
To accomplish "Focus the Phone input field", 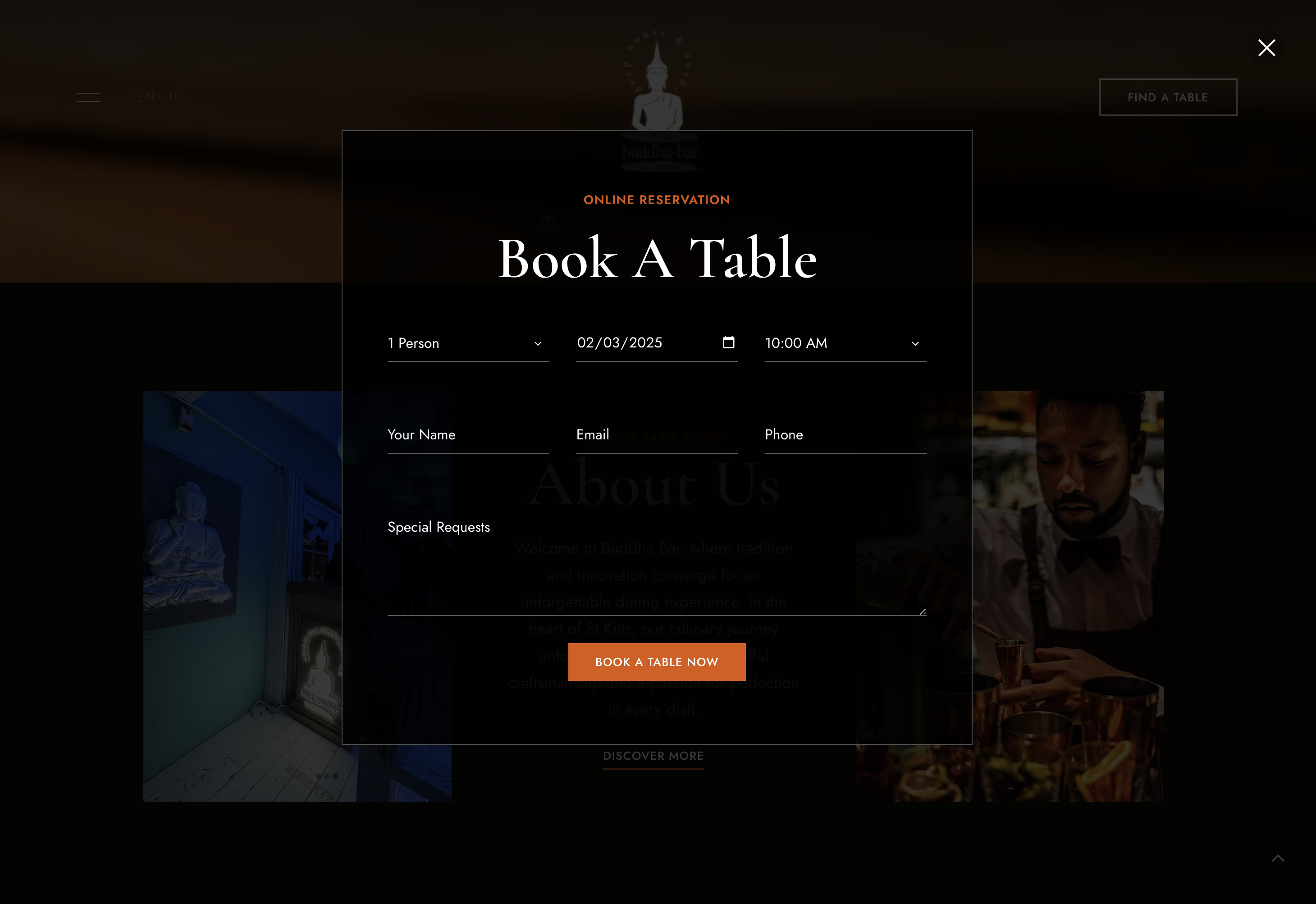I will pos(845,435).
